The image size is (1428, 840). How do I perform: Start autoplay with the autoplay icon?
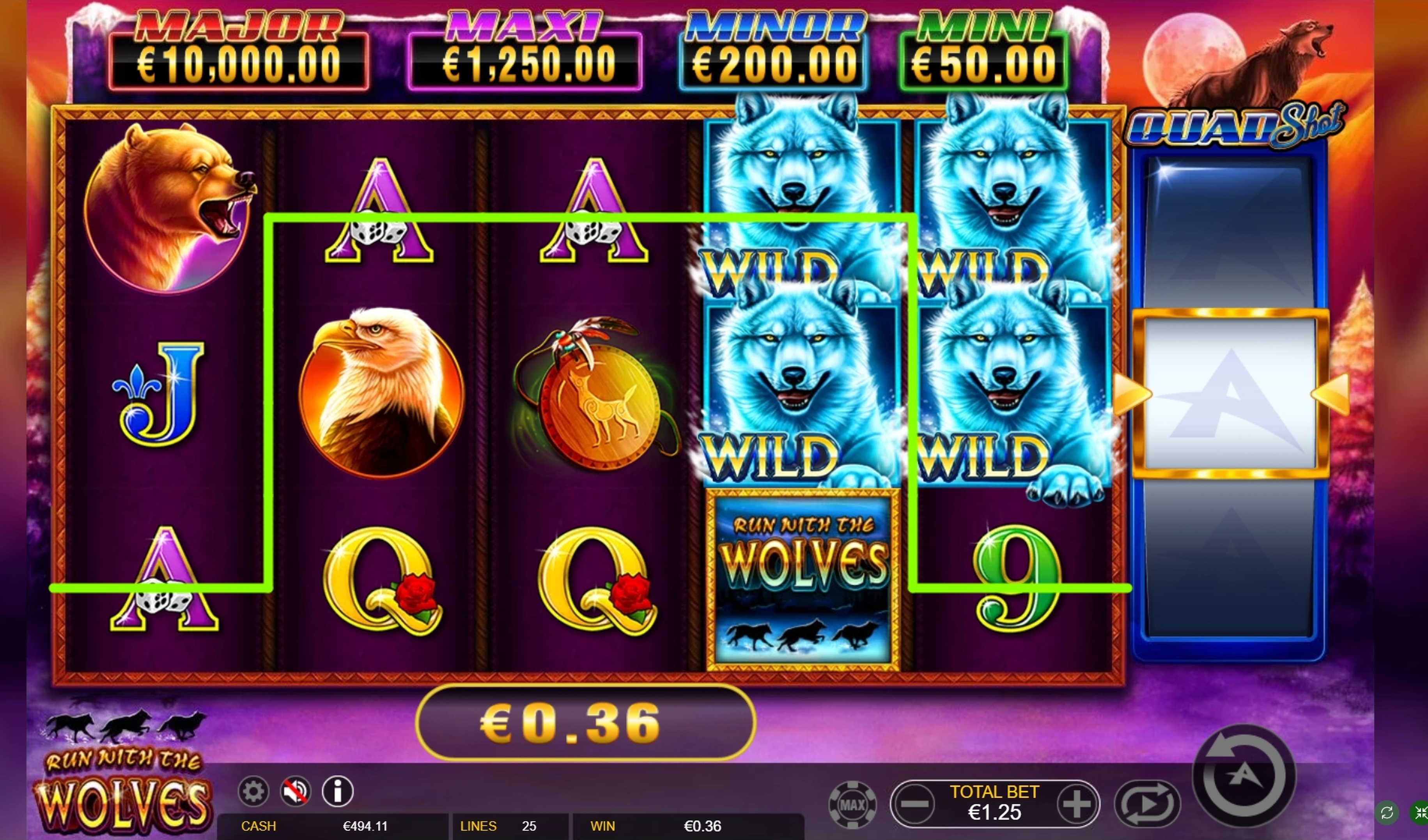click(x=1147, y=804)
